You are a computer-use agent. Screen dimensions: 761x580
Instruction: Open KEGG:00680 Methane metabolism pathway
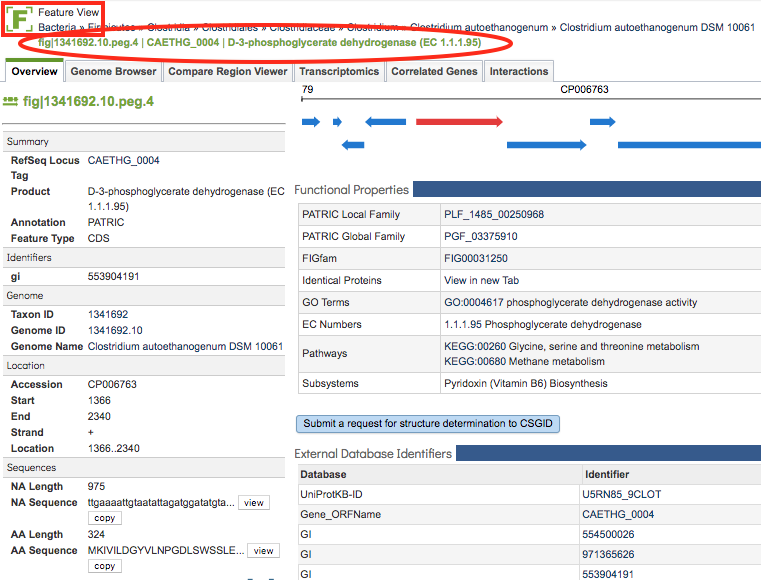(524, 361)
